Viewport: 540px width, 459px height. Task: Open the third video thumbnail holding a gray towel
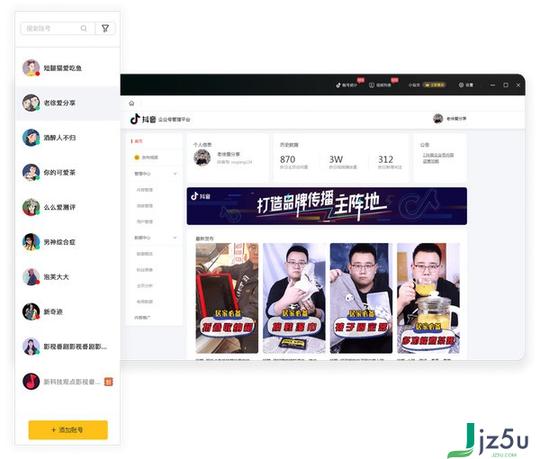click(361, 298)
